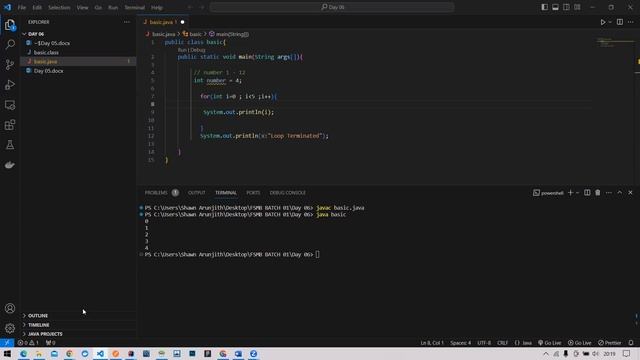
Task: Switch to the PROBLEMS tab
Action: pyautogui.click(x=156, y=193)
